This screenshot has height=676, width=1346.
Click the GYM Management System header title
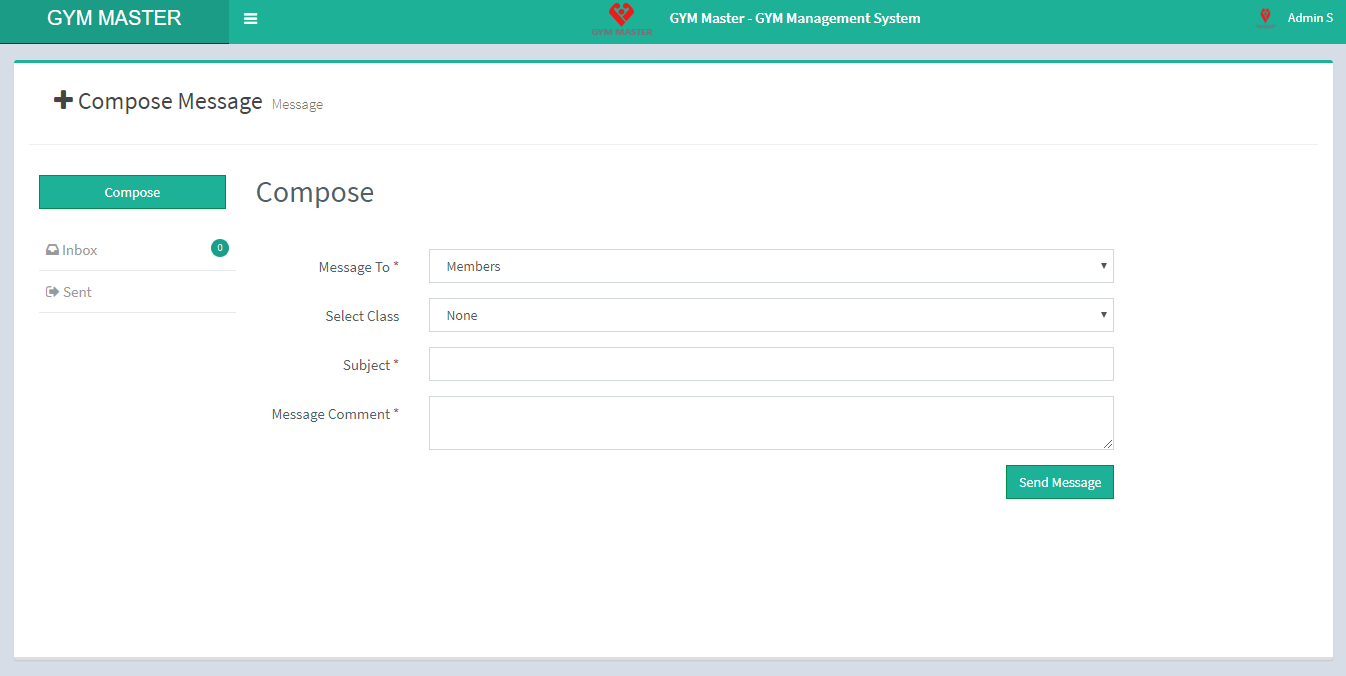[794, 18]
